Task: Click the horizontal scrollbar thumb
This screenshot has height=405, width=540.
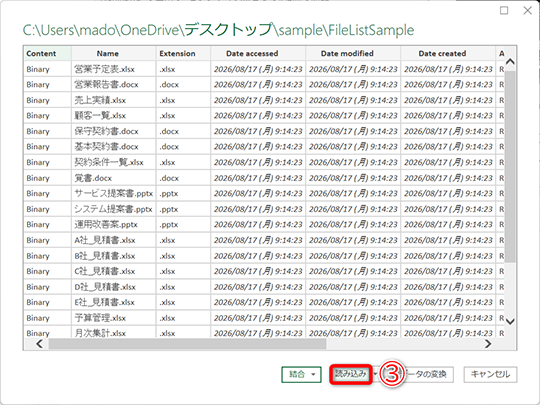Action: click(187, 344)
